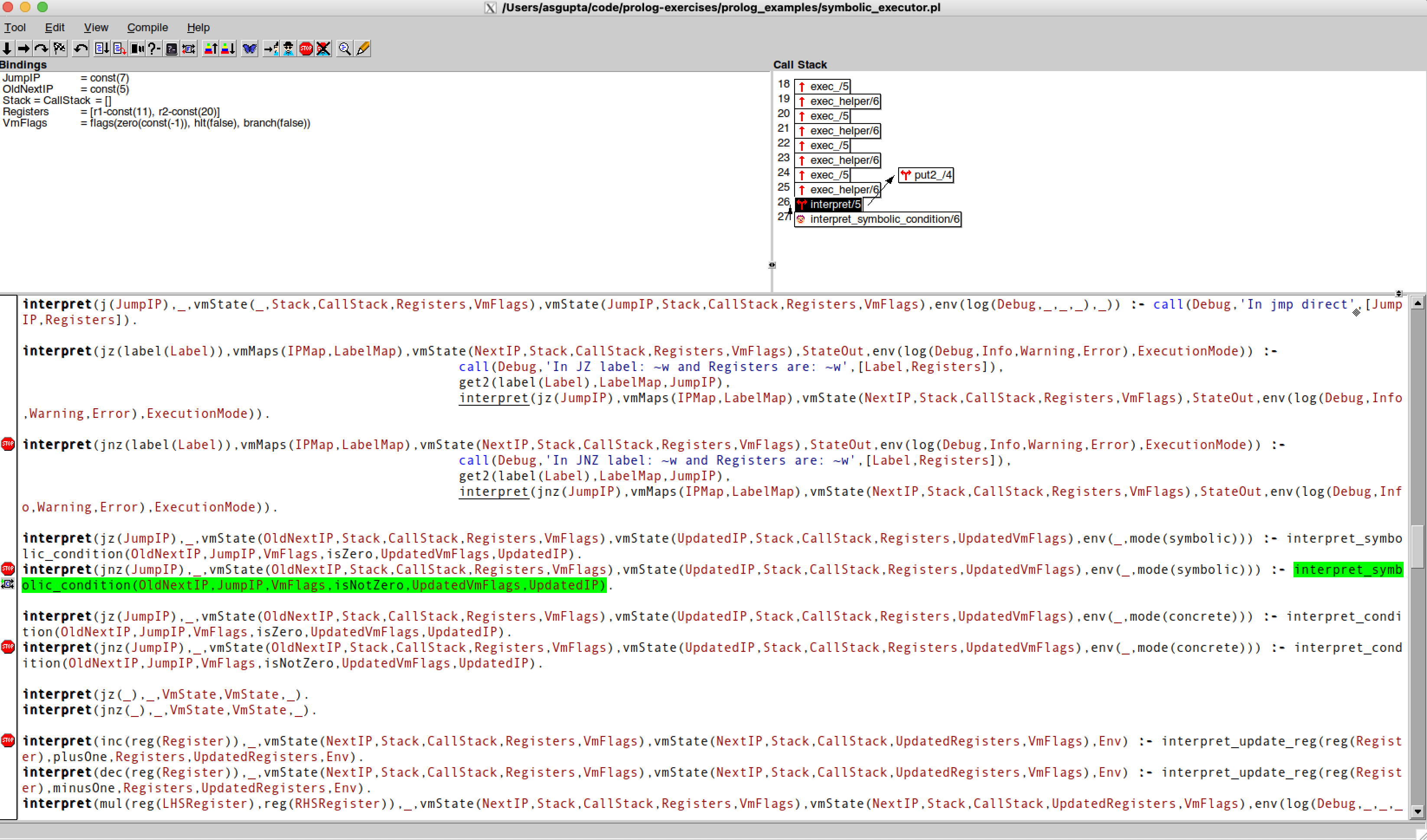This screenshot has height=840, width=1427.
Task: Click the stop marker beside interpret(inc(reg(Register))
Action: click(8, 740)
